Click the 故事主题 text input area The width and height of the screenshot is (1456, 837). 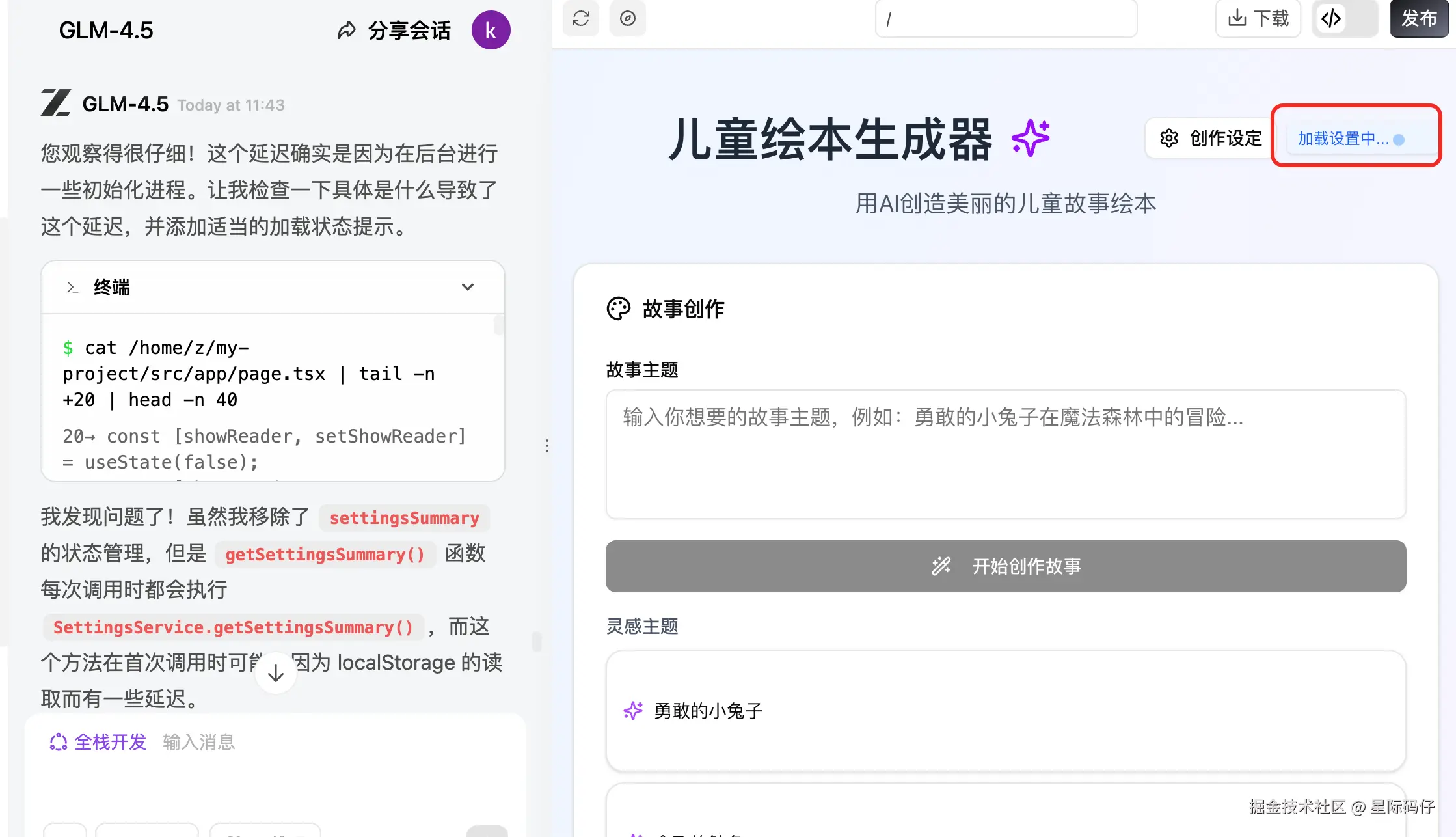tap(1005, 454)
